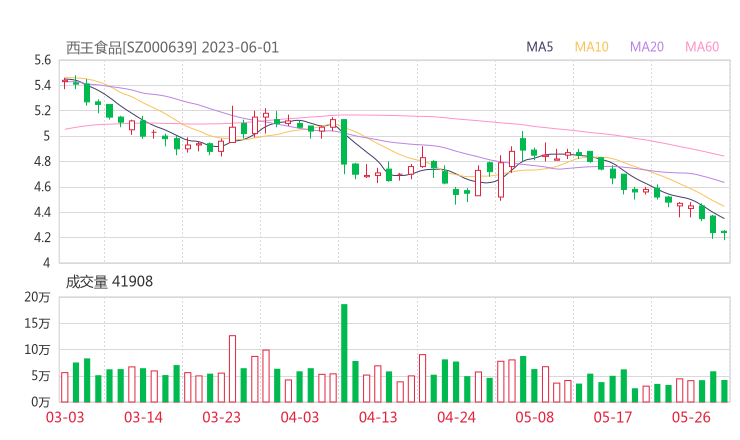Click the chart title 西王食品[SZ000639] 2023-06-01
This screenshot has width=740, height=440.
point(172,48)
